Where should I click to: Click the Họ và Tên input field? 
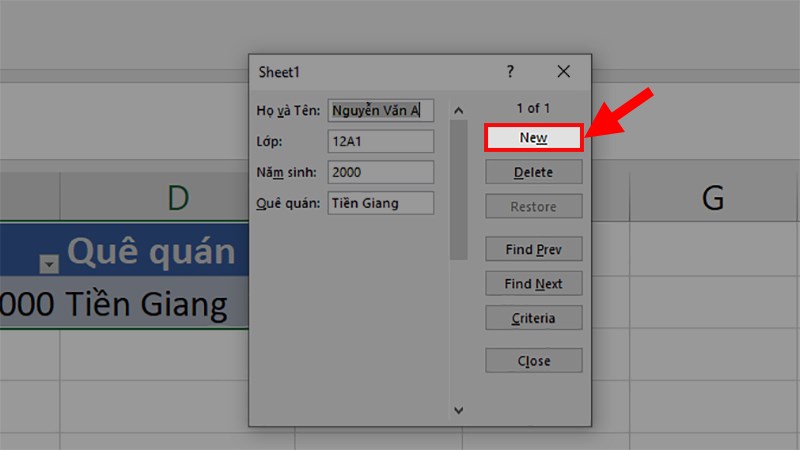381,110
